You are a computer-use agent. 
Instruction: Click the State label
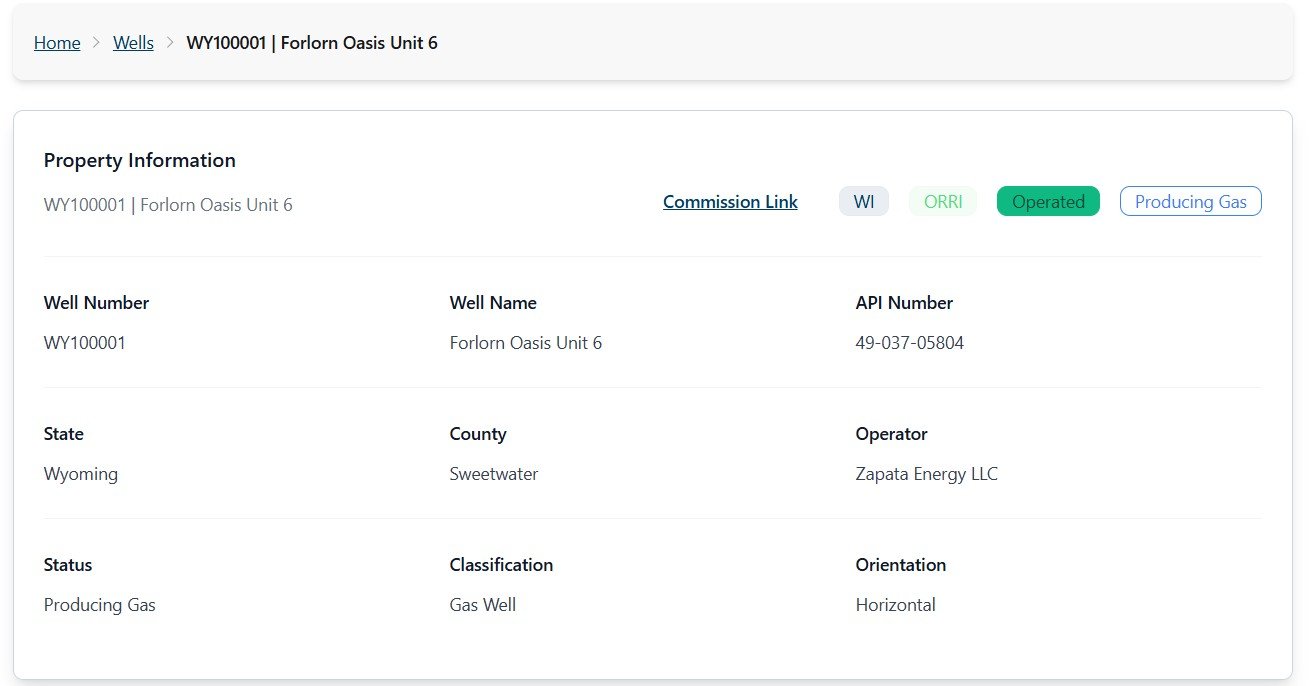64,434
